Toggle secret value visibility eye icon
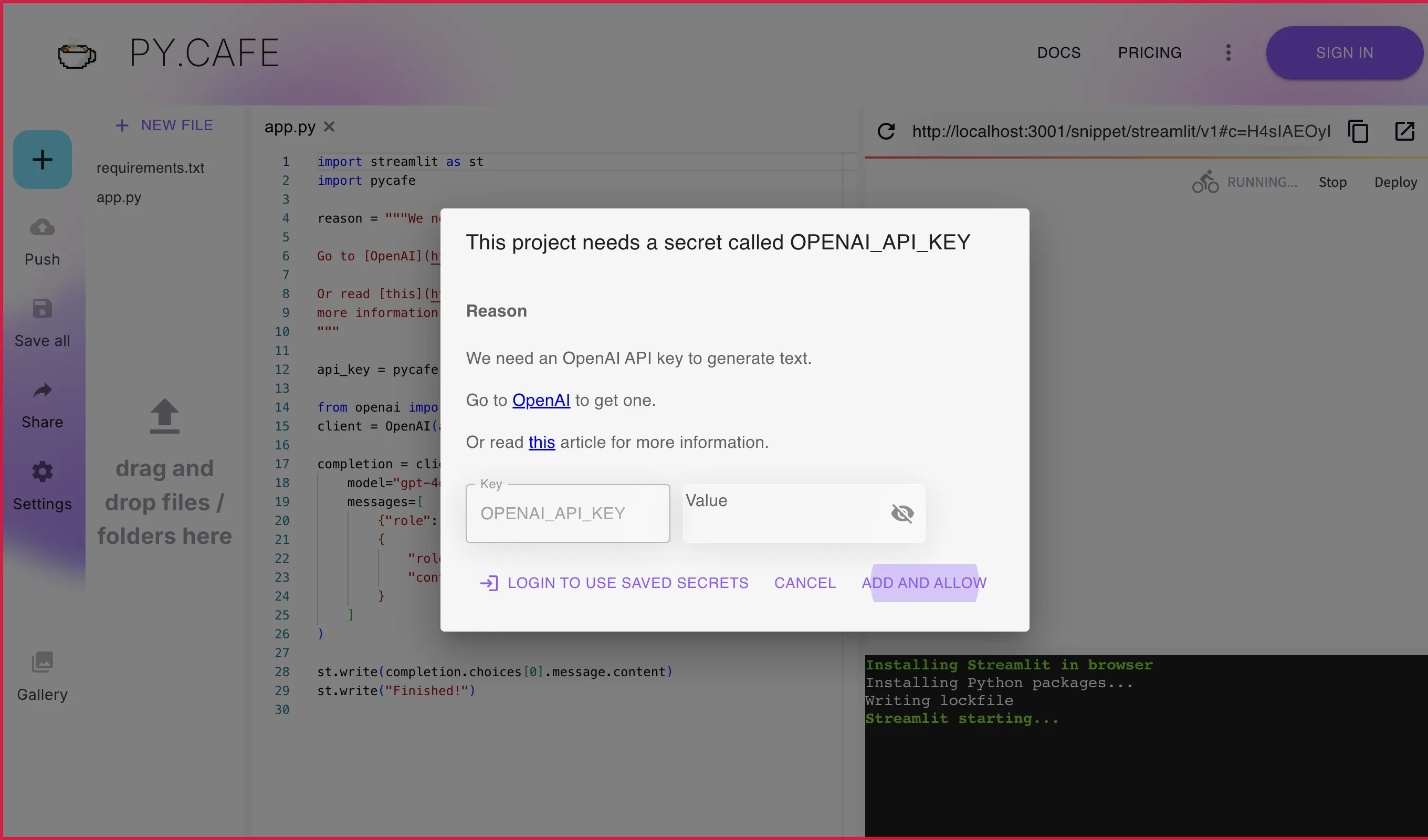This screenshot has height=840, width=1428. coord(902,513)
